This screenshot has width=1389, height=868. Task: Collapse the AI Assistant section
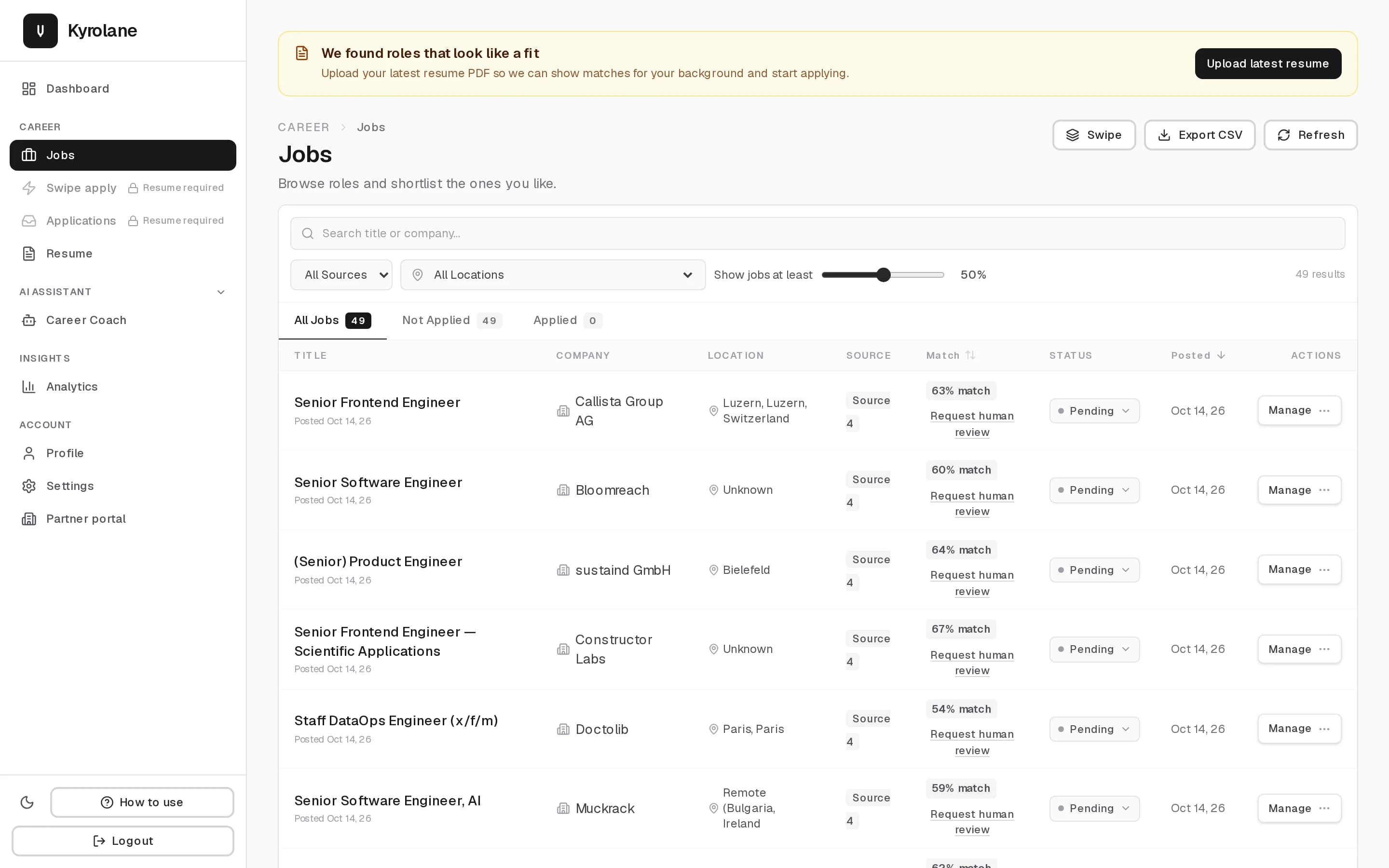tap(221, 292)
